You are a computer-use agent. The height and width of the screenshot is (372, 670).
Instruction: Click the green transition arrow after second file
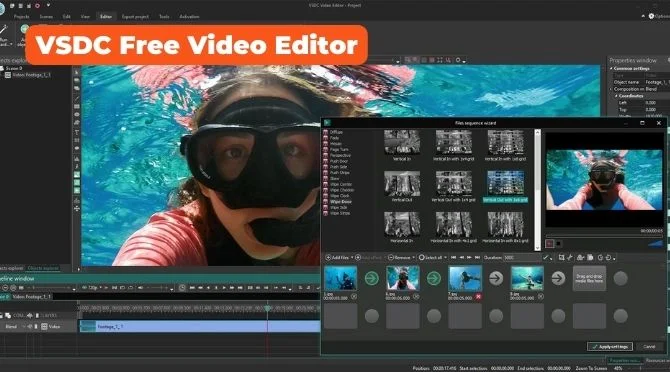coord(434,278)
